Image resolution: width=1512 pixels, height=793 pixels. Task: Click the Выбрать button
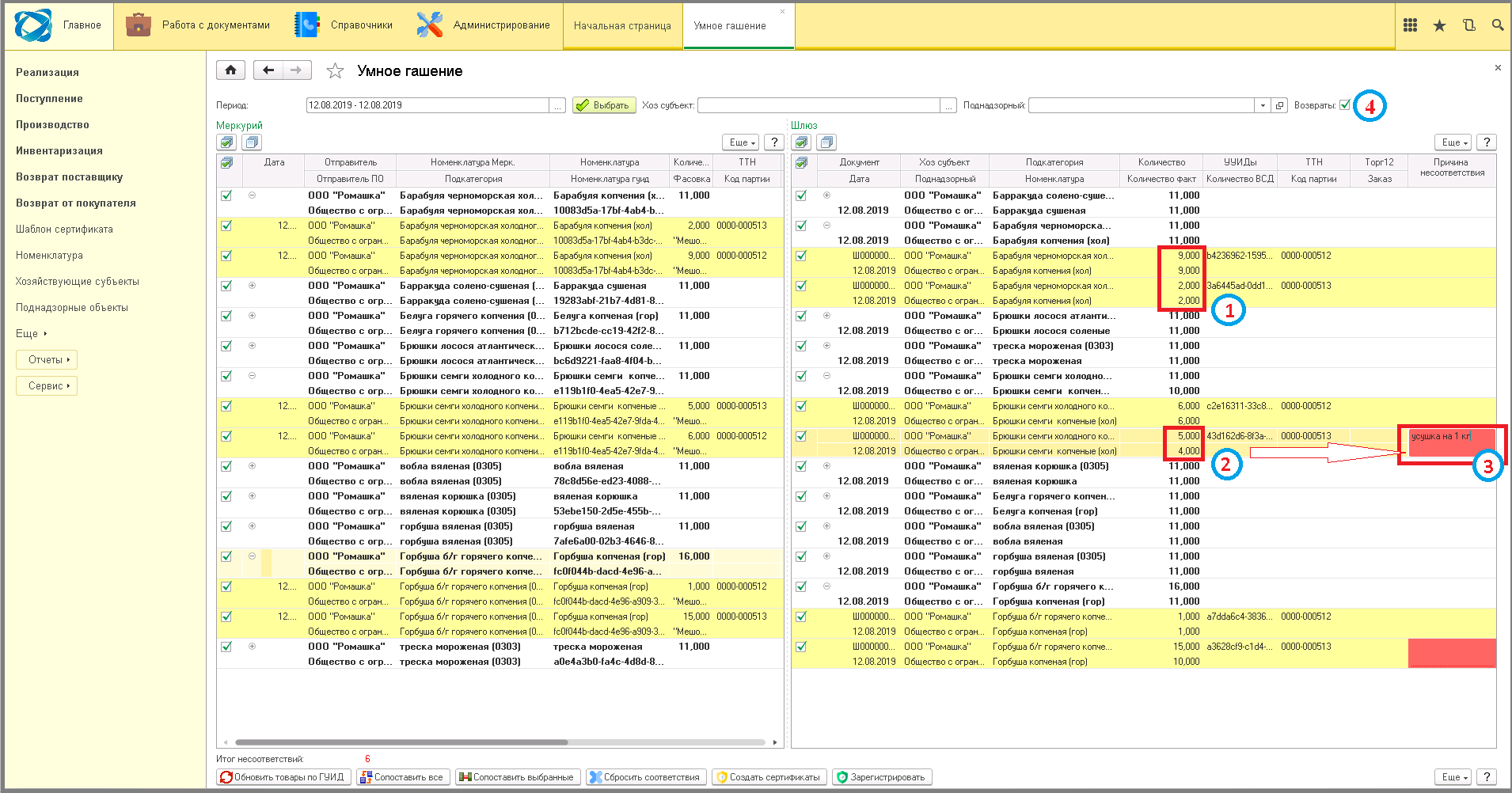click(604, 105)
